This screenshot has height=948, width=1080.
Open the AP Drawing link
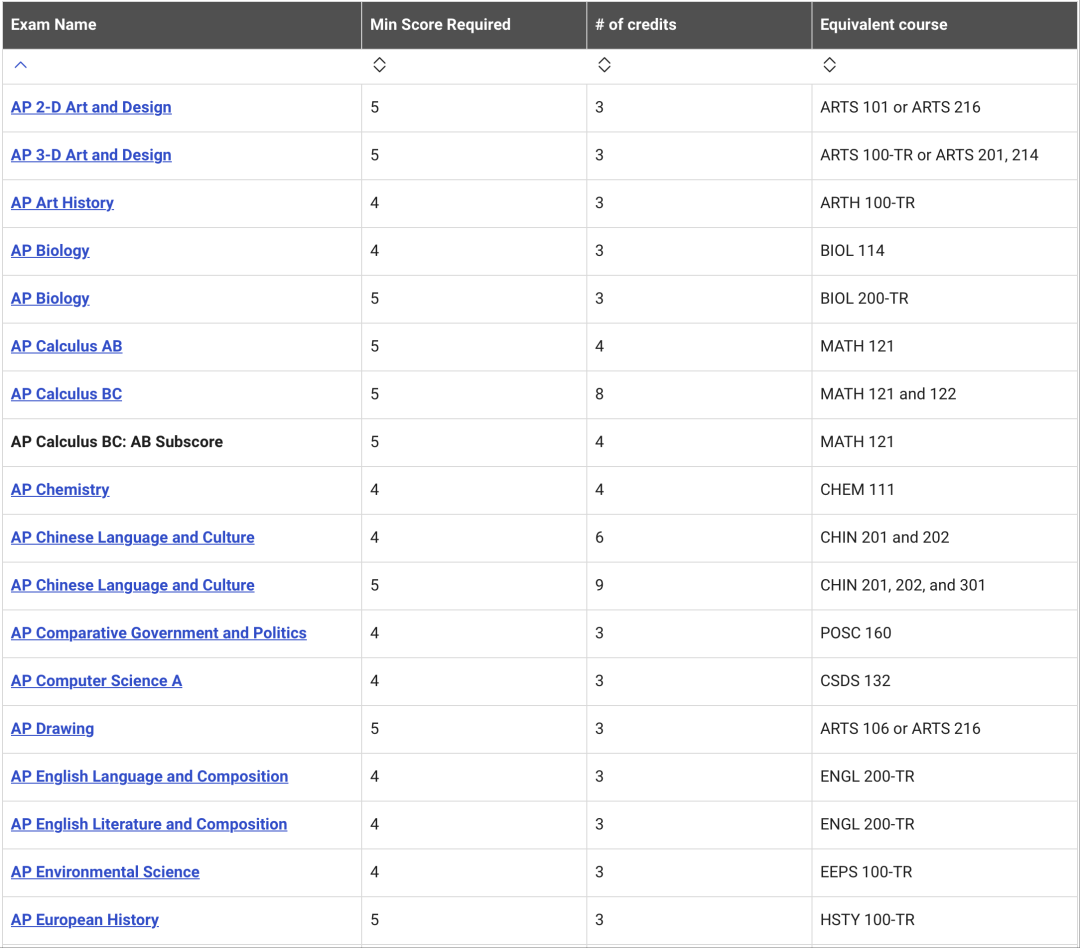tap(52, 728)
